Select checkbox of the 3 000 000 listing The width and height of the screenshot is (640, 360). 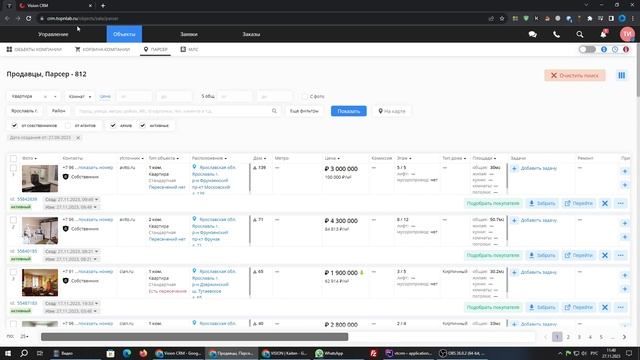tap(13, 168)
